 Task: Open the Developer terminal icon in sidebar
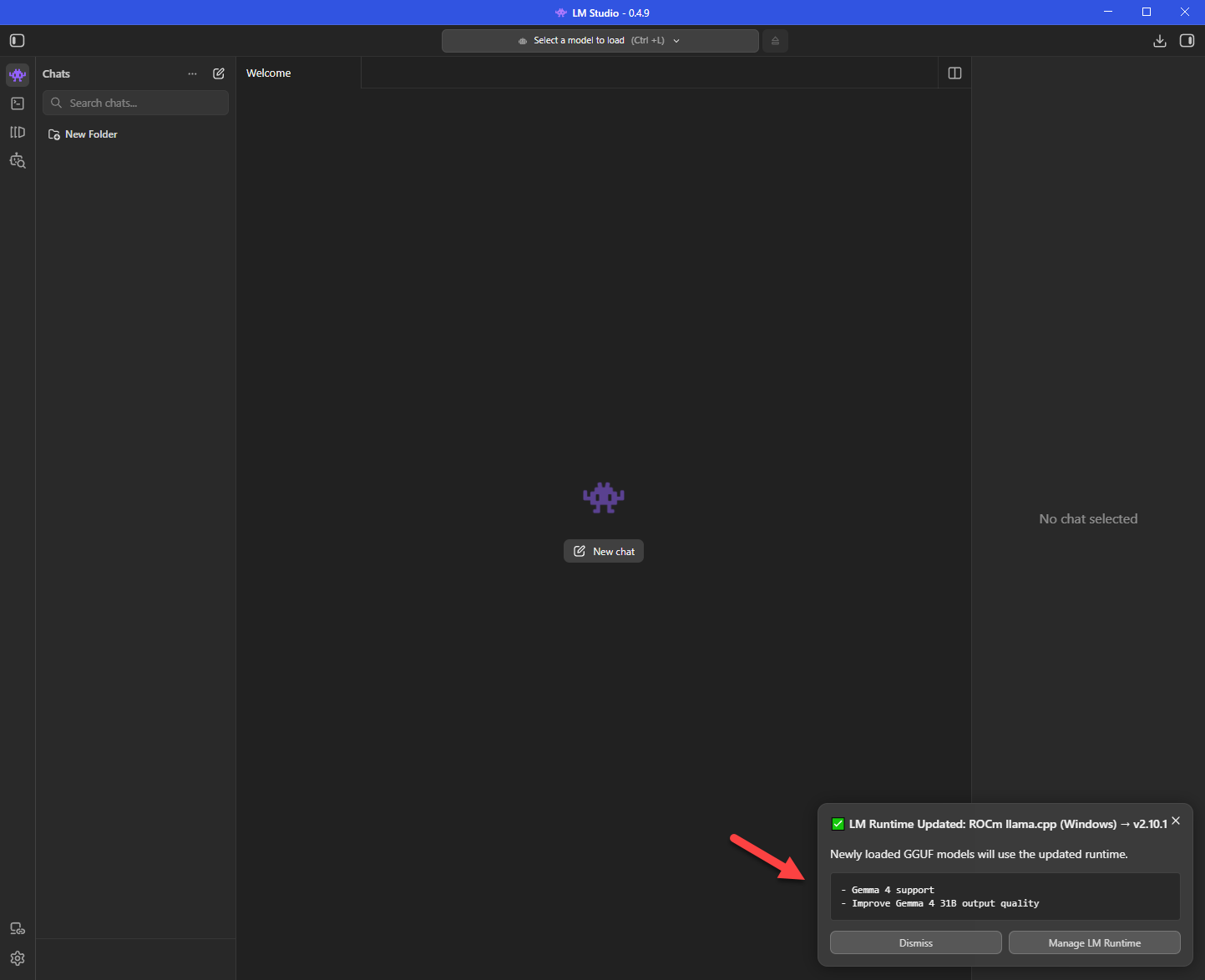pos(18,104)
